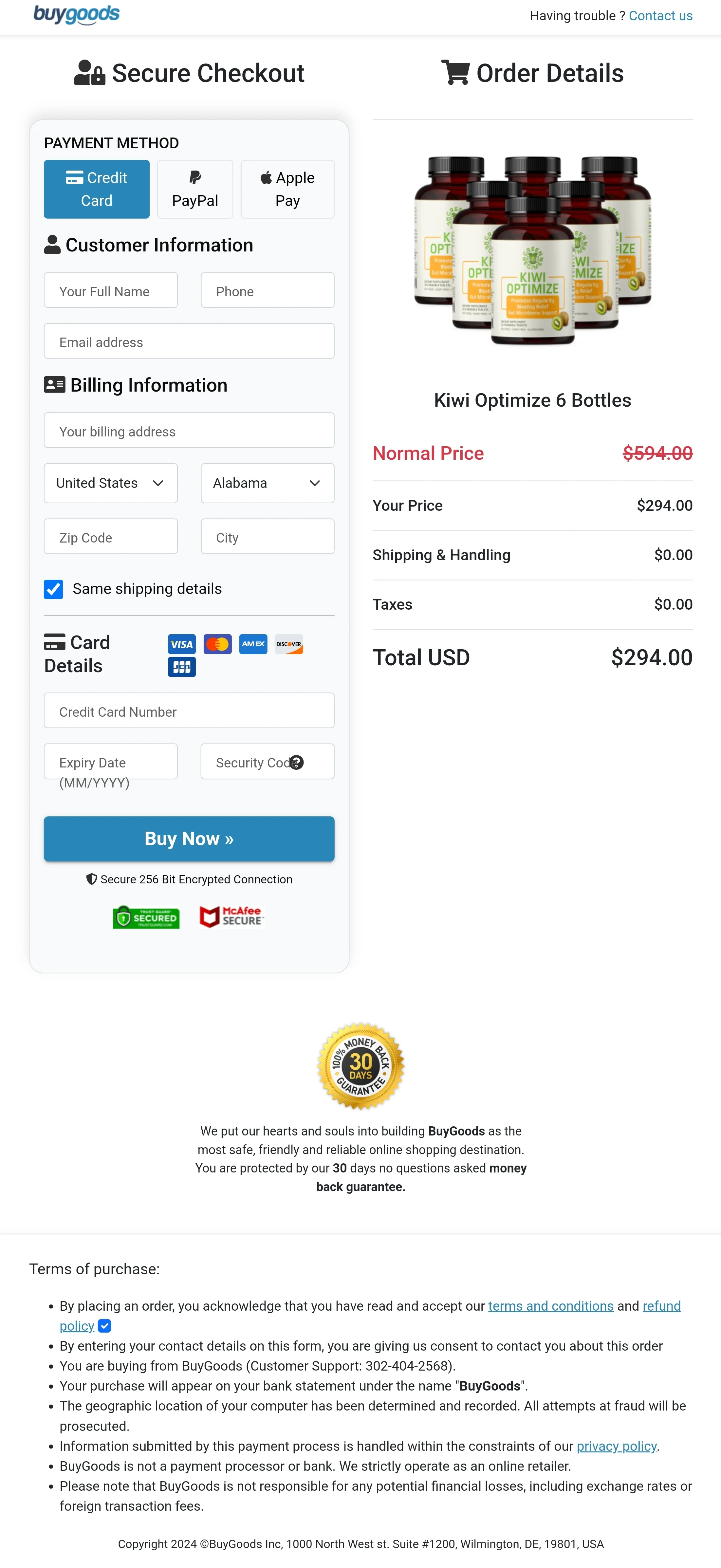Click the refund policy acceptance checkmark

tap(104, 1326)
